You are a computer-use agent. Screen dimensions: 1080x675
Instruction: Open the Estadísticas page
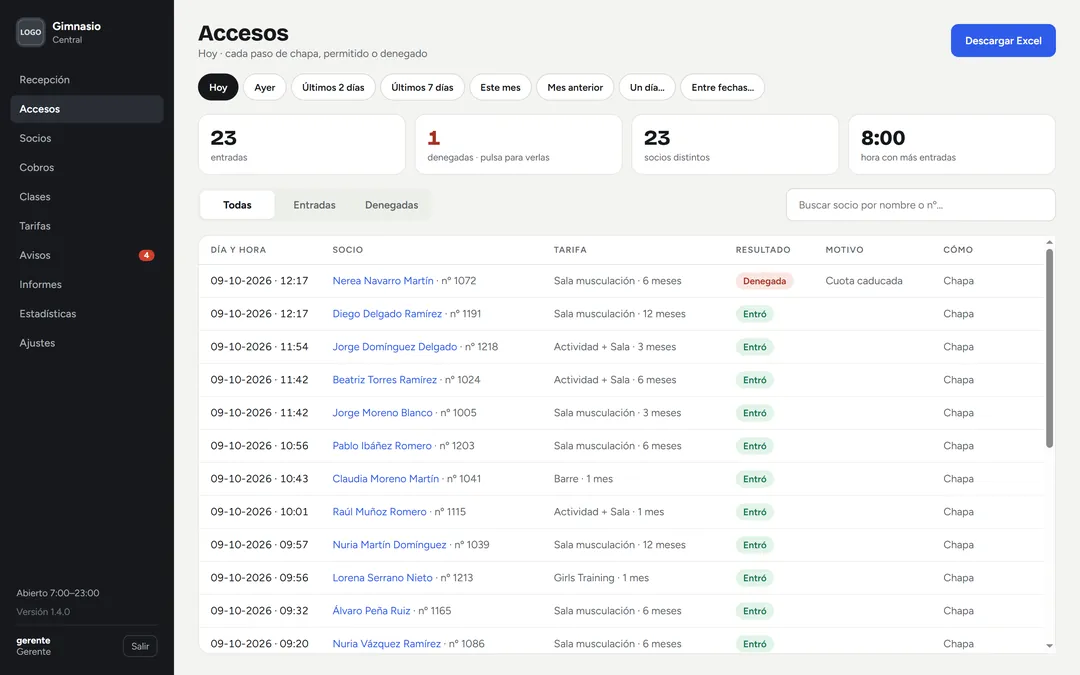pyautogui.click(x=87, y=314)
